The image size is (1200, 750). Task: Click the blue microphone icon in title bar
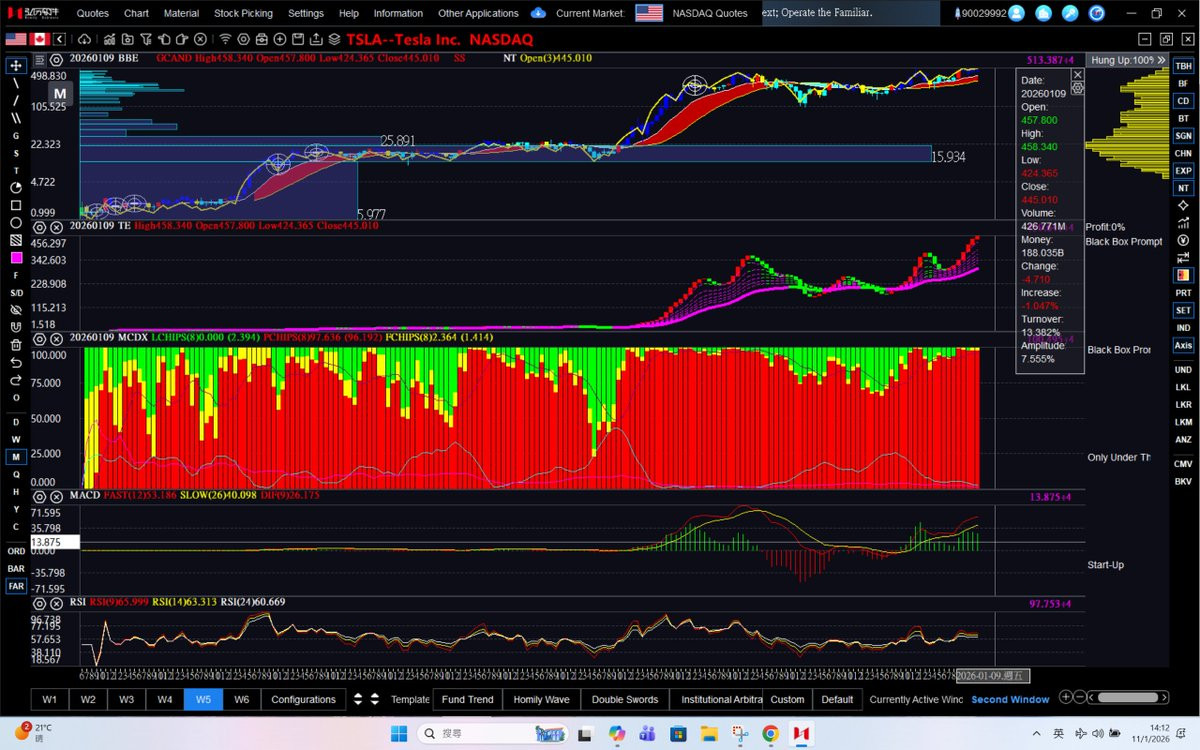1070,13
